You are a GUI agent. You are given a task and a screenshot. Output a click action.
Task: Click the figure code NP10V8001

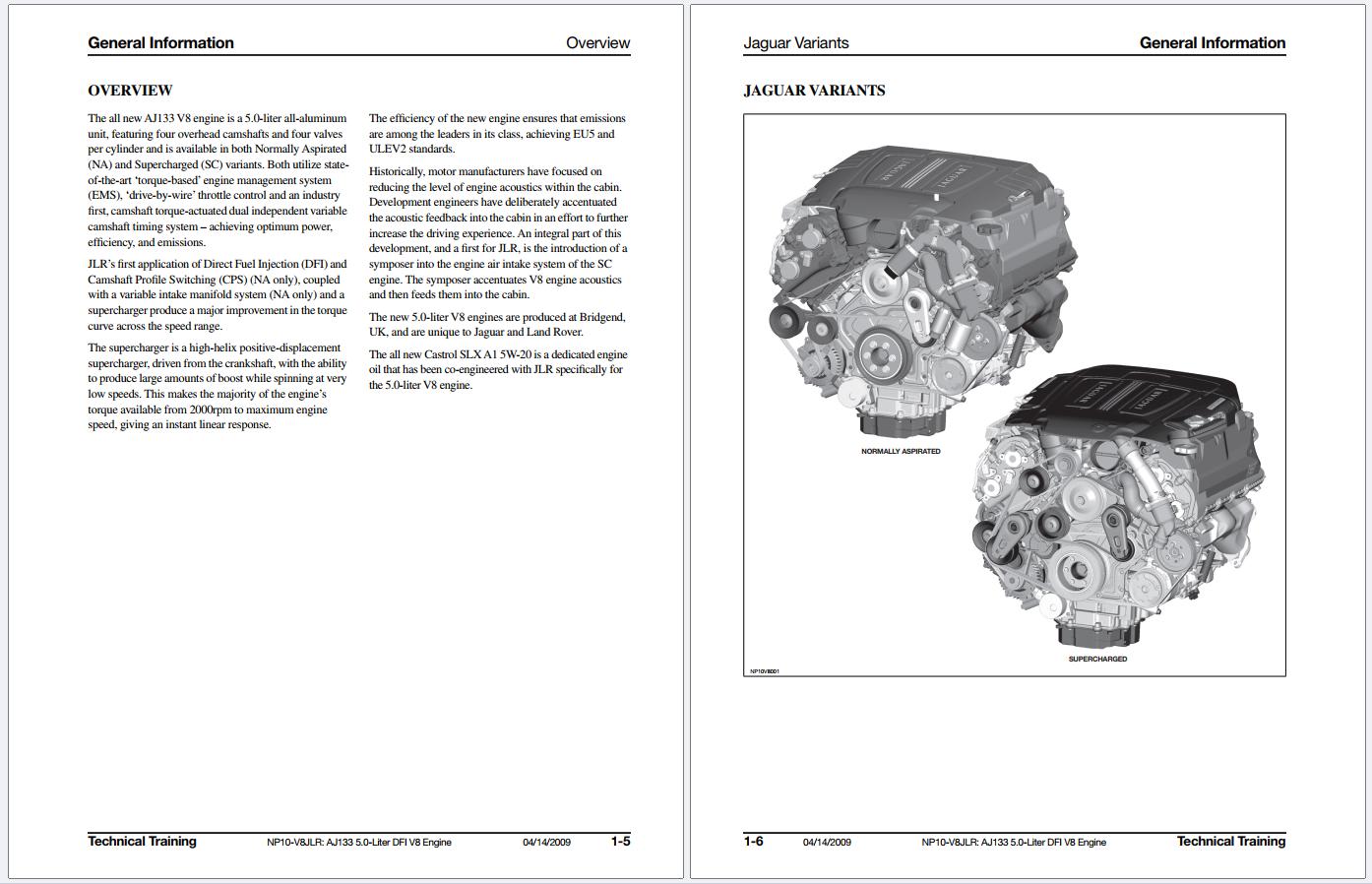point(763,670)
